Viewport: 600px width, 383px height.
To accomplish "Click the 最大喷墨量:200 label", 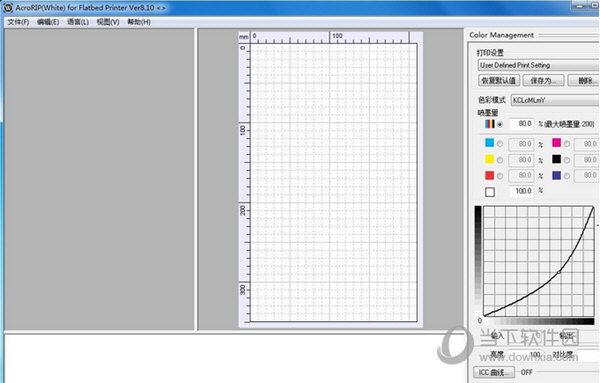I will [569, 124].
